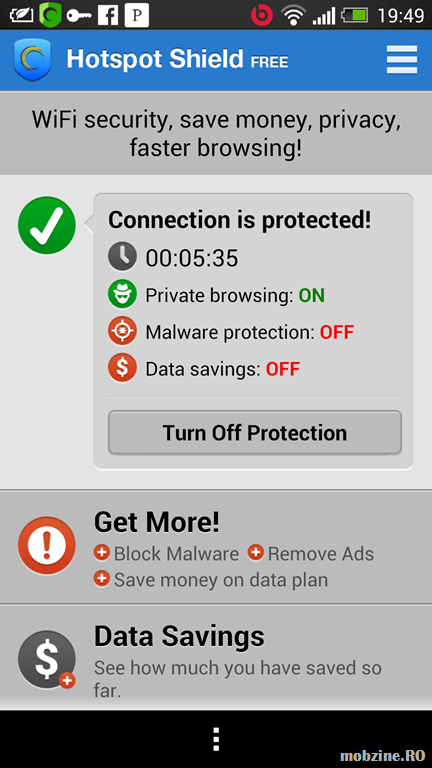Toggle Malware protection OFF status
Image resolution: width=432 pixels, height=768 pixels.
pos(337,333)
